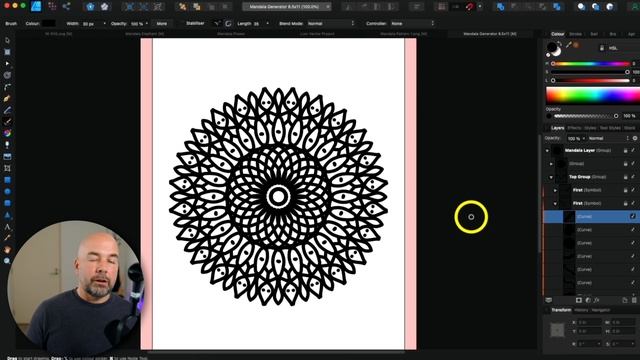Adjust the Colour panel opacity slider
Viewport: 640px width, 360px height.
pos(586,116)
